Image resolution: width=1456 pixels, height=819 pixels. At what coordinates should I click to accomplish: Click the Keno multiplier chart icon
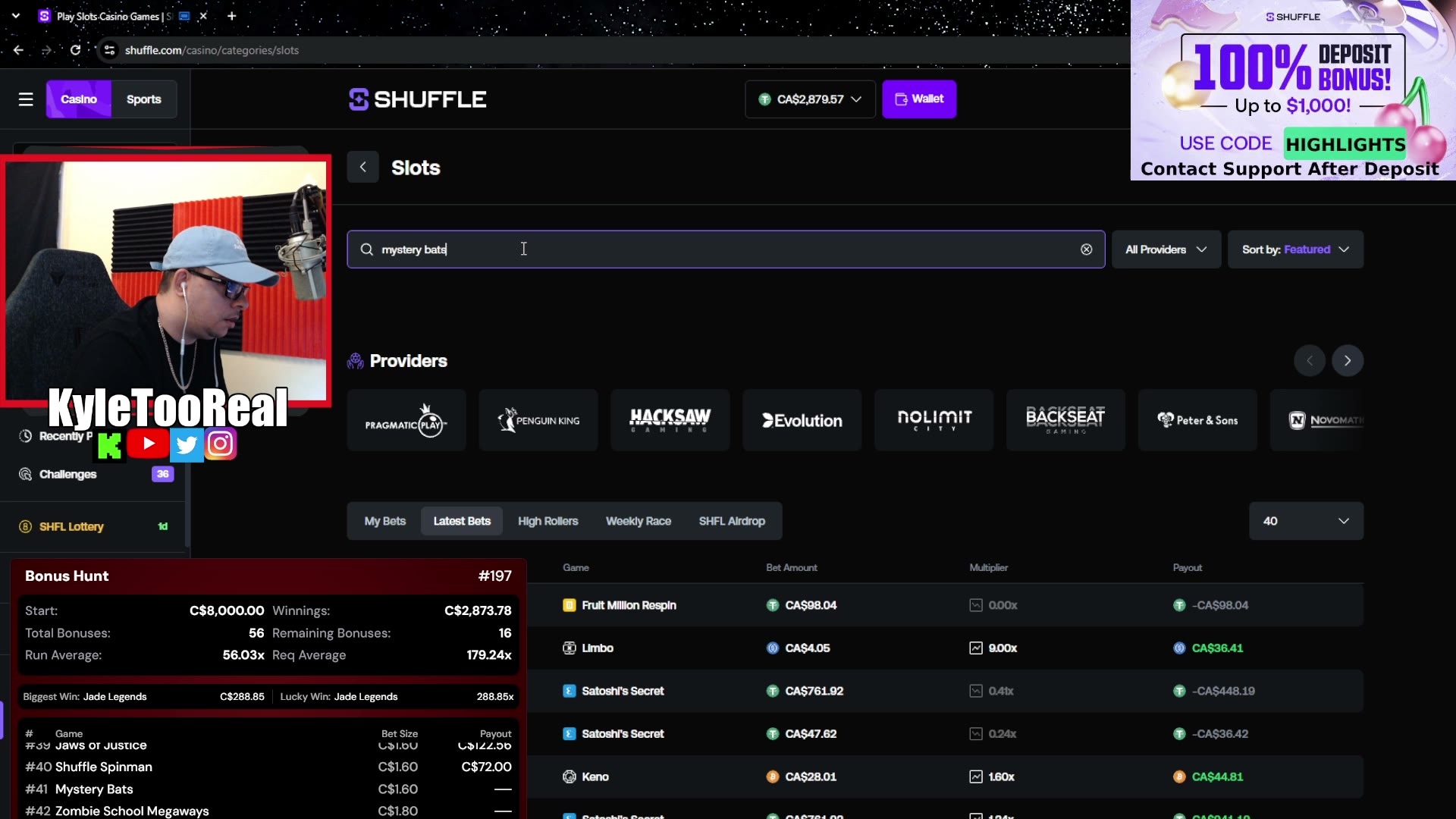pyautogui.click(x=976, y=777)
